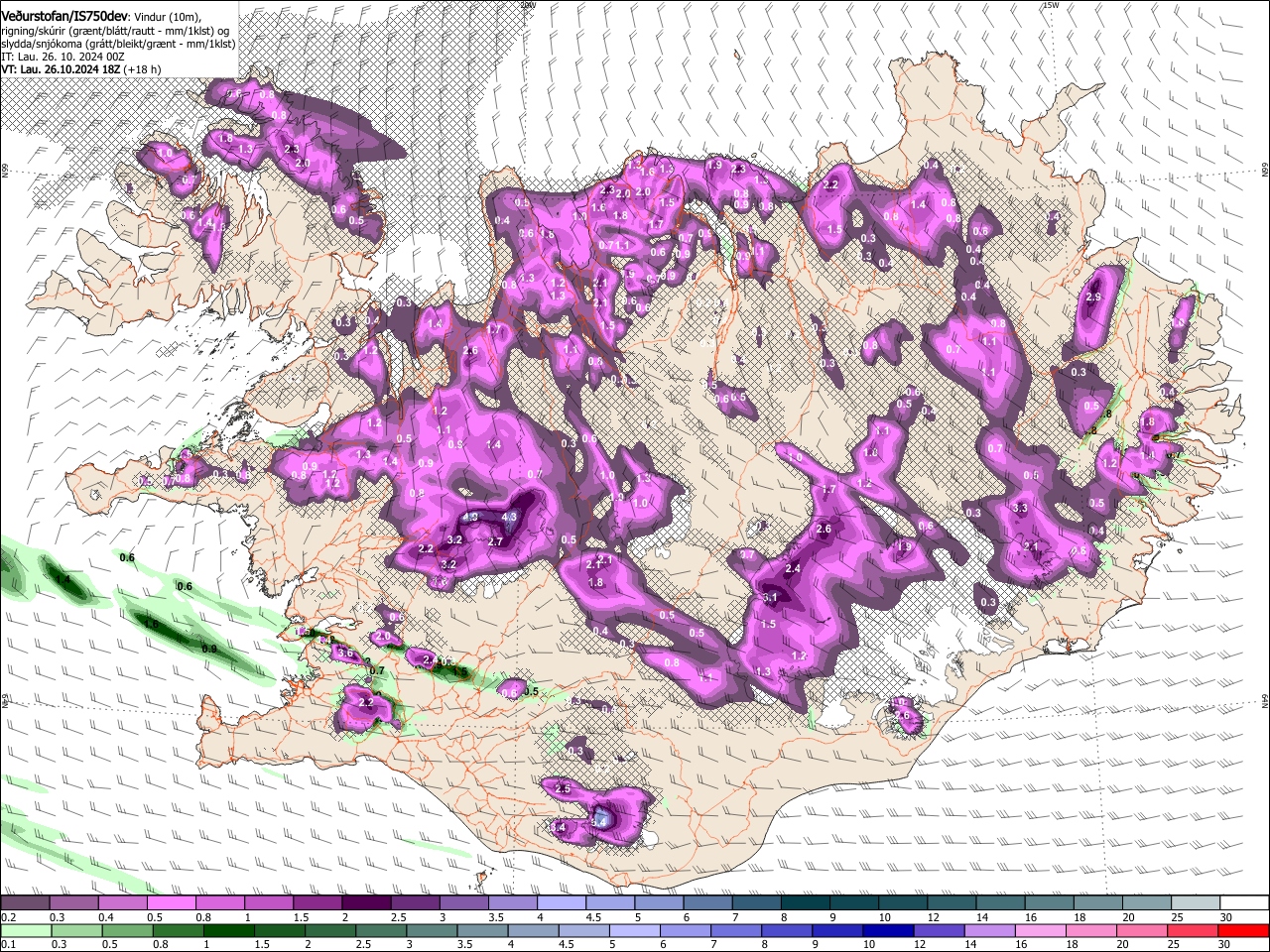
Task: Click the '4.3' snowfall value on the map
Action: point(510,517)
